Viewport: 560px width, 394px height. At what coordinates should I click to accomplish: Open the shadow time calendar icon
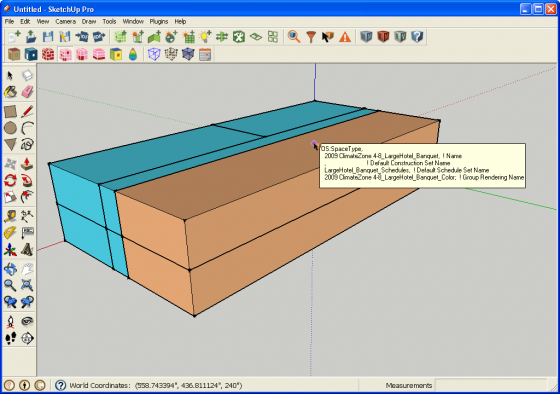tap(205, 54)
